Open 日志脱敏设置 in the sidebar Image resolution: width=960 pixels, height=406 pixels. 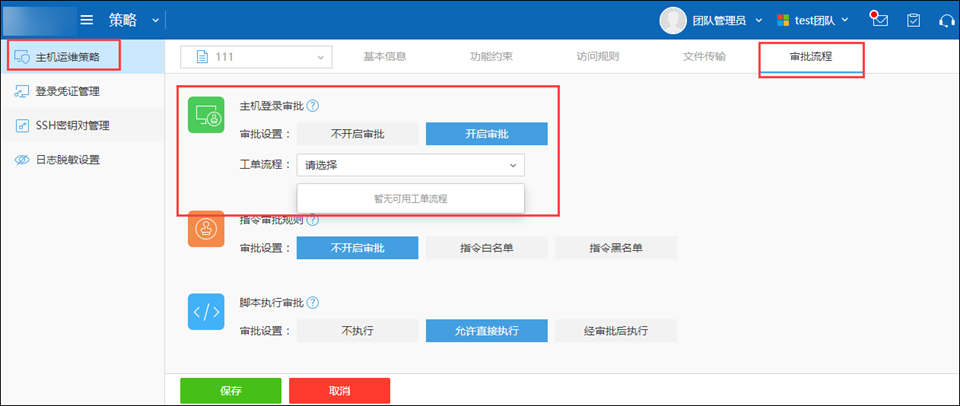(83, 160)
